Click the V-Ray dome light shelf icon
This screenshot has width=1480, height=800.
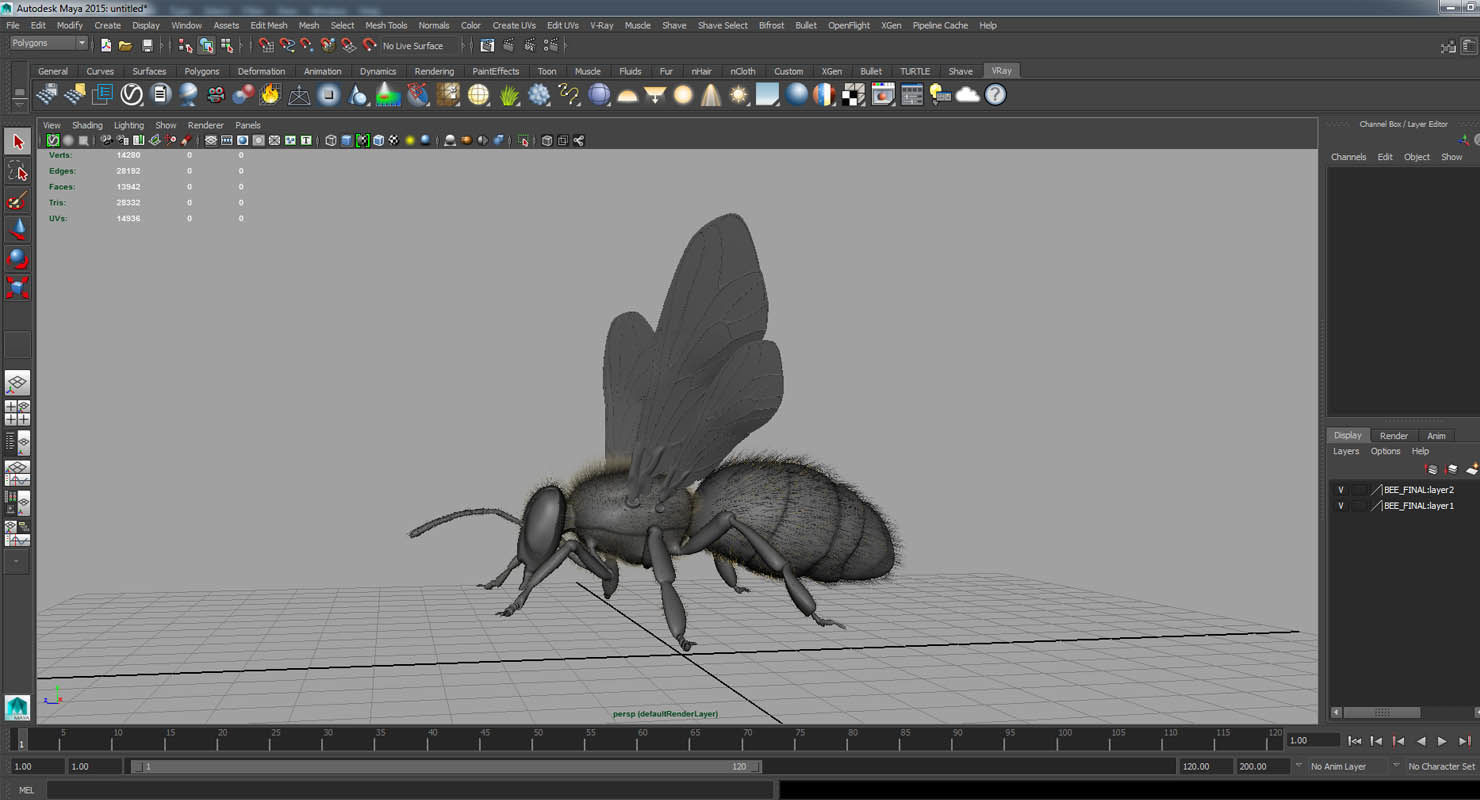coord(627,94)
